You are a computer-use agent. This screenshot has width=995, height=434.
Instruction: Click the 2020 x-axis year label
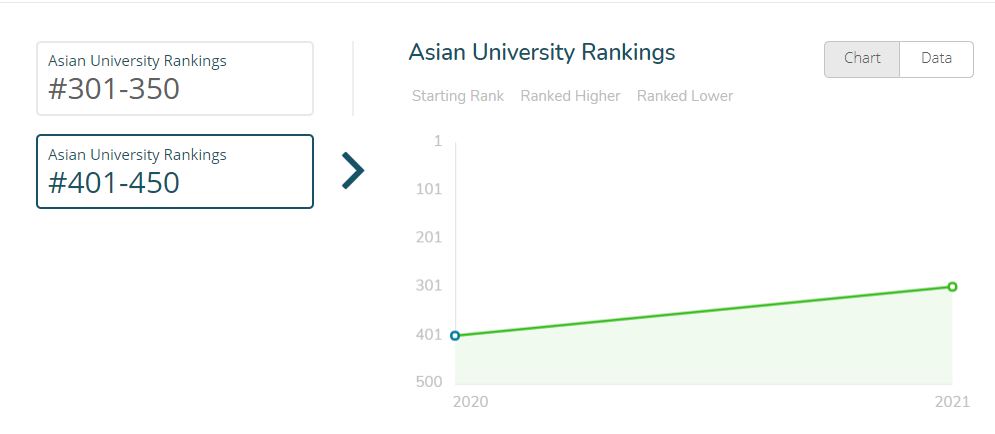(x=470, y=402)
